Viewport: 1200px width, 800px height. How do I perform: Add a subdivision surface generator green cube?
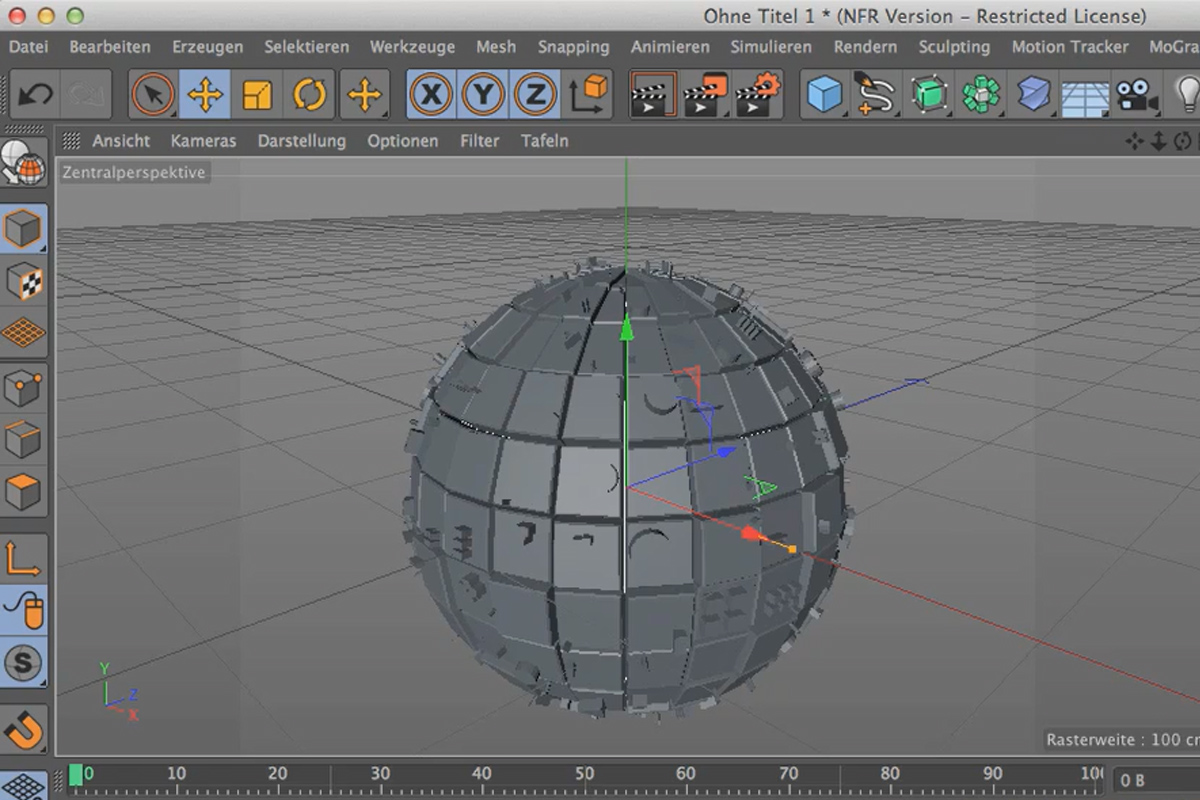(930, 95)
